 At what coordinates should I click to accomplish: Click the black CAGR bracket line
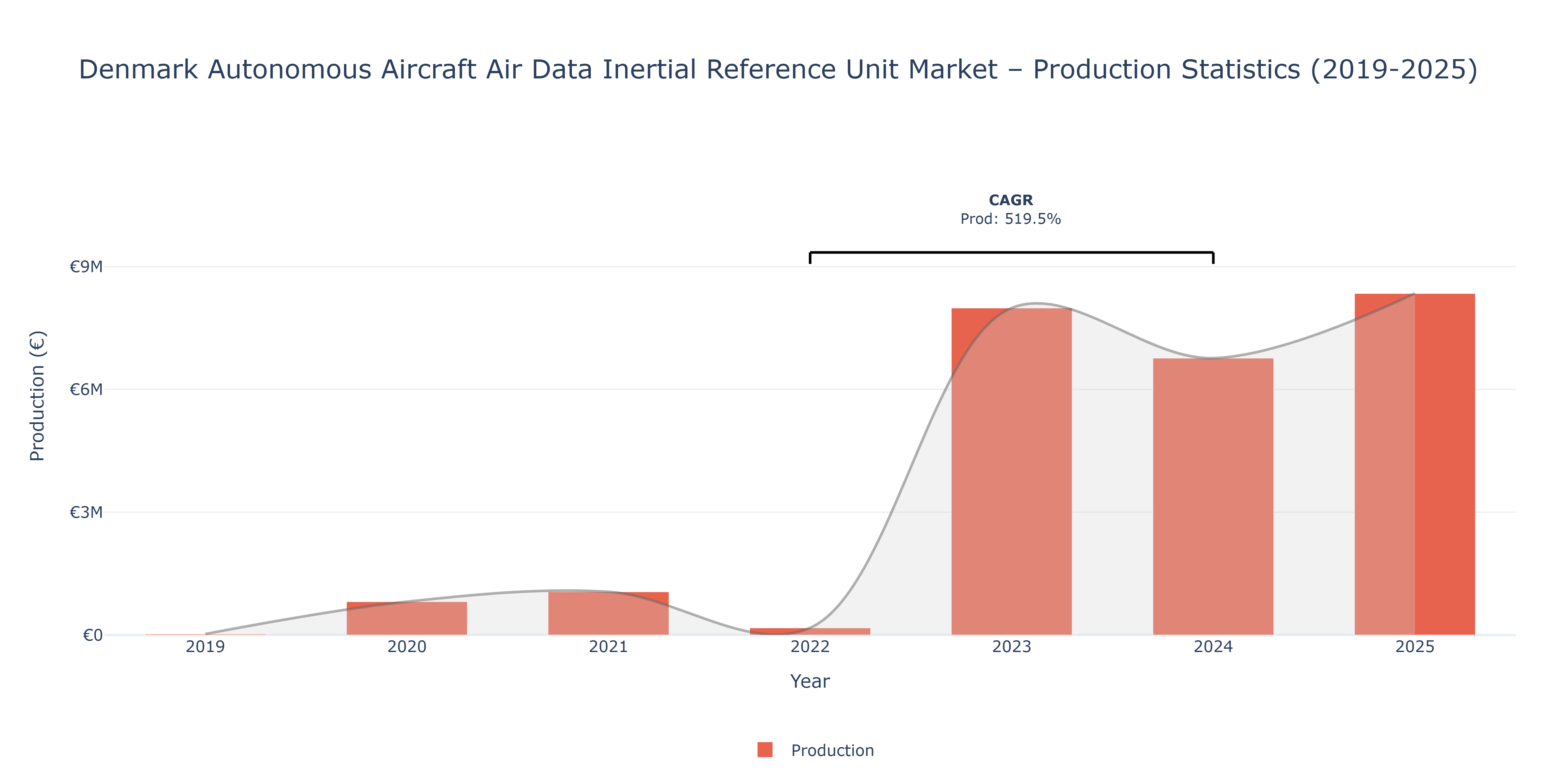[1011, 253]
